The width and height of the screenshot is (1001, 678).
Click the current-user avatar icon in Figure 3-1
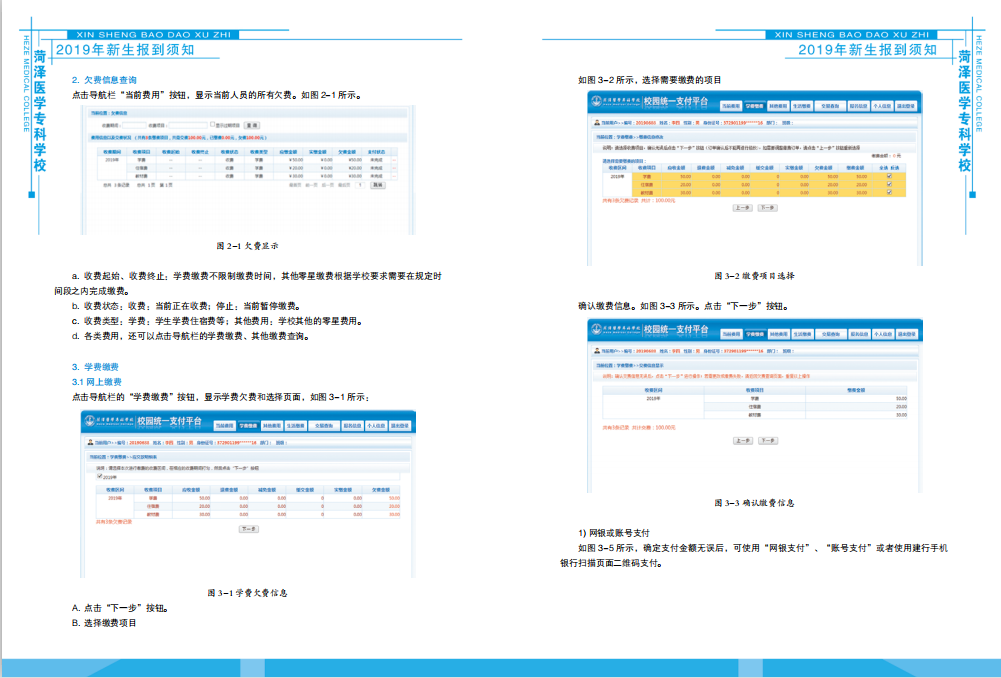click(90, 442)
